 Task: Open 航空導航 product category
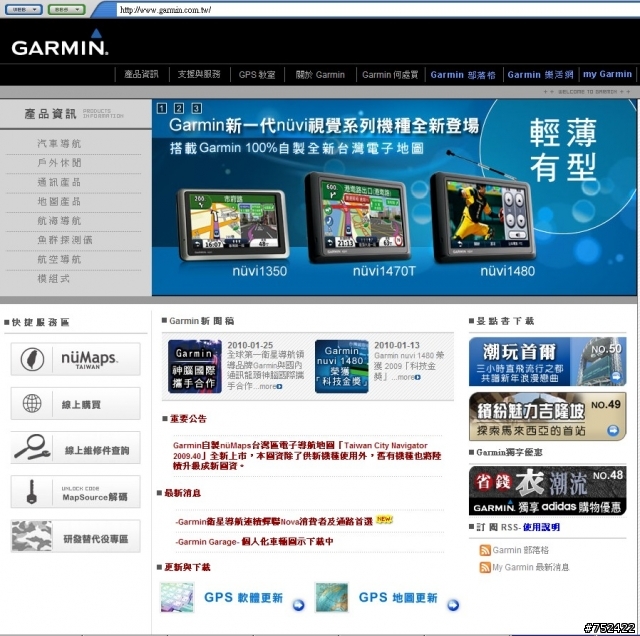point(59,260)
